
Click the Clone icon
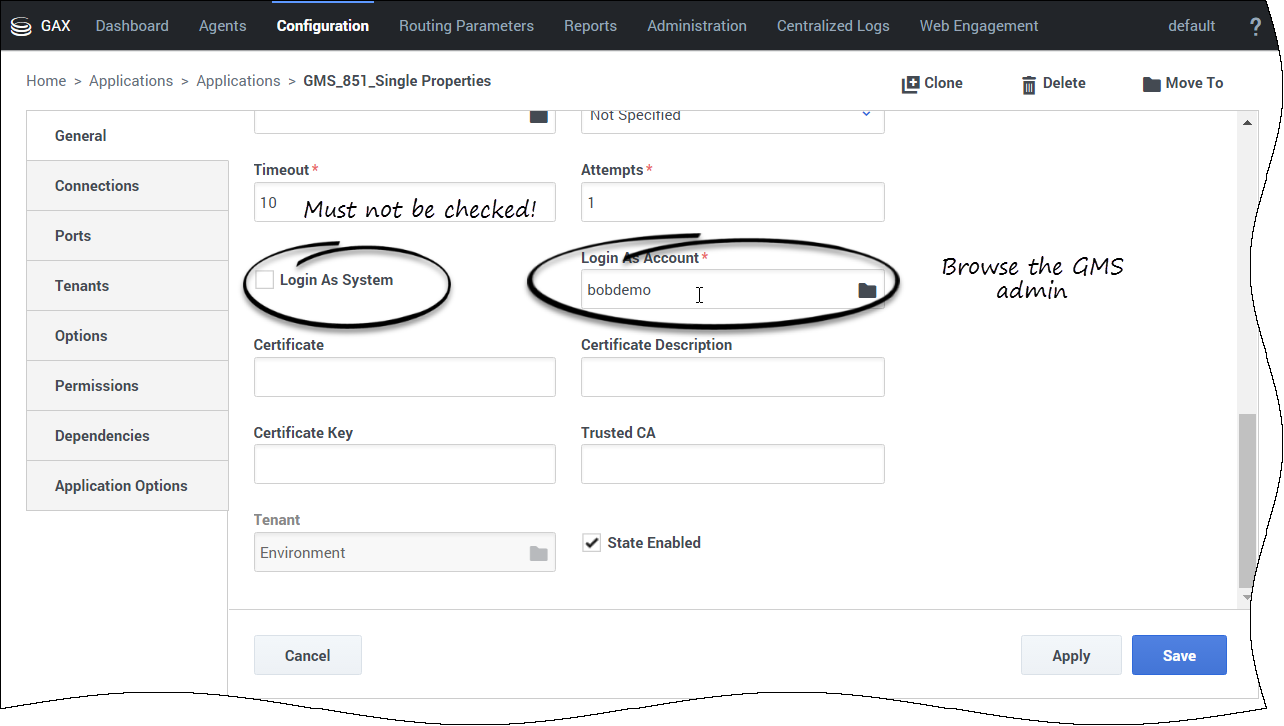[x=910, y=84]
